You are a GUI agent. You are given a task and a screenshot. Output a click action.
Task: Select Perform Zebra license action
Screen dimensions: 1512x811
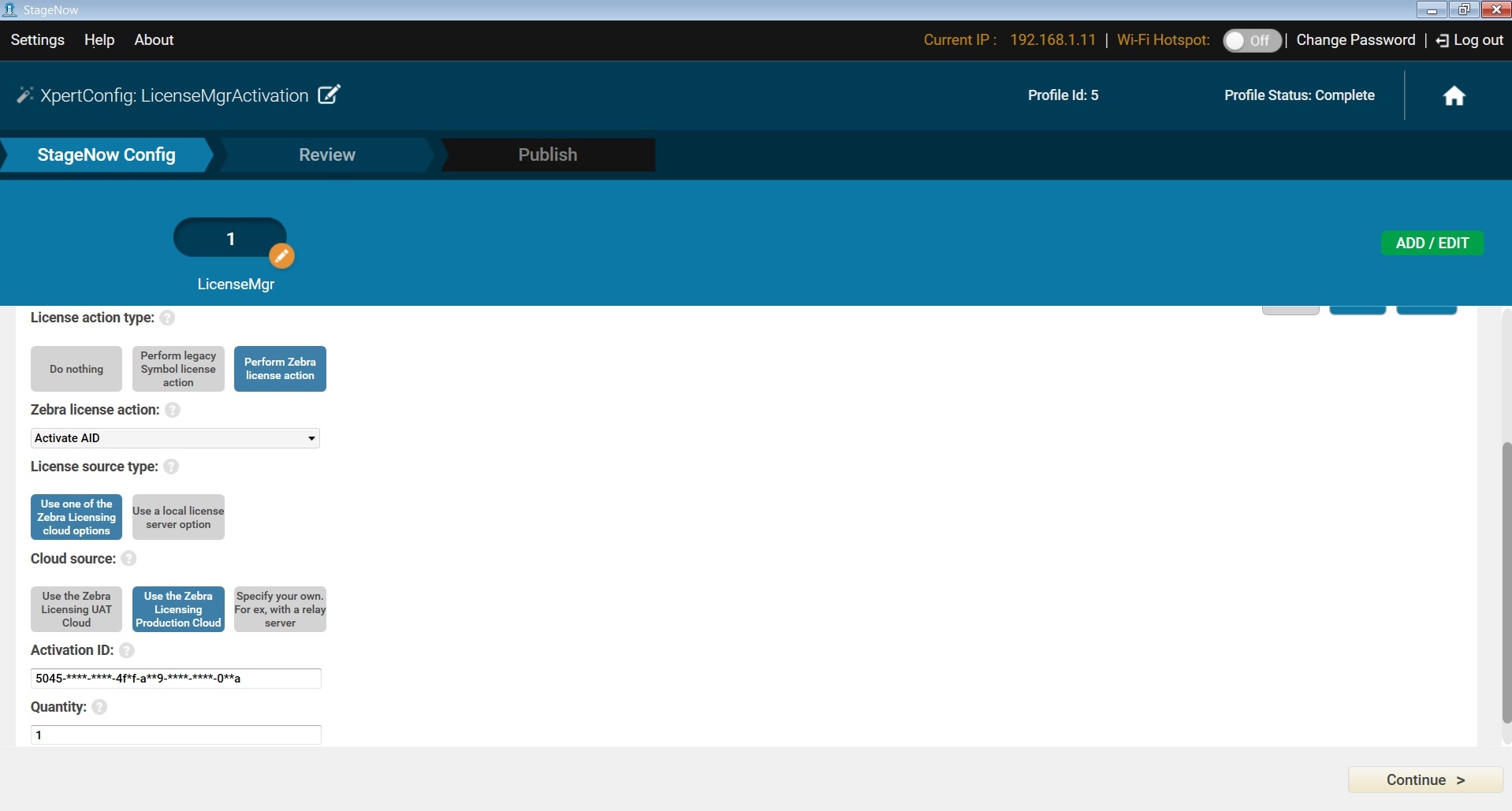point(280,369)
